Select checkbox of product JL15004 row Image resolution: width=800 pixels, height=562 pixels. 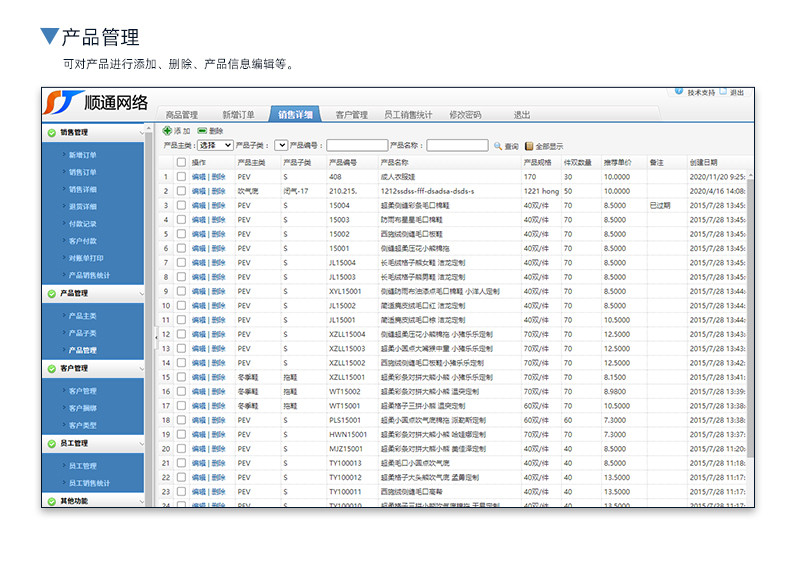181,262
